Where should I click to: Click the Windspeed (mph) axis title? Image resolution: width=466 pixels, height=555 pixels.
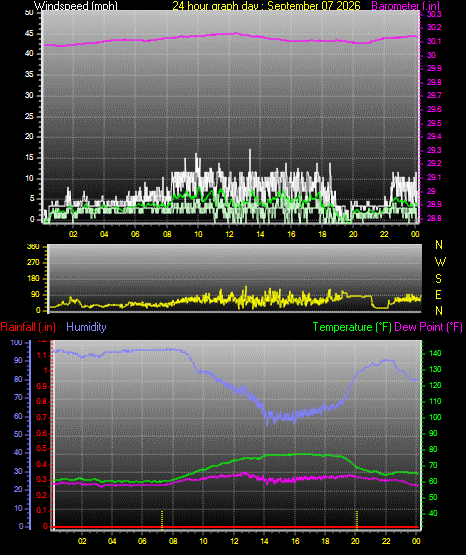[x=75, y=6]
